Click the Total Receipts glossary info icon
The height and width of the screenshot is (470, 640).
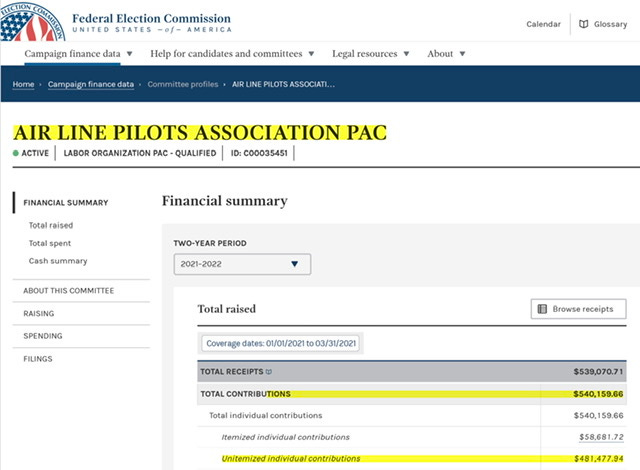(269, 372)
